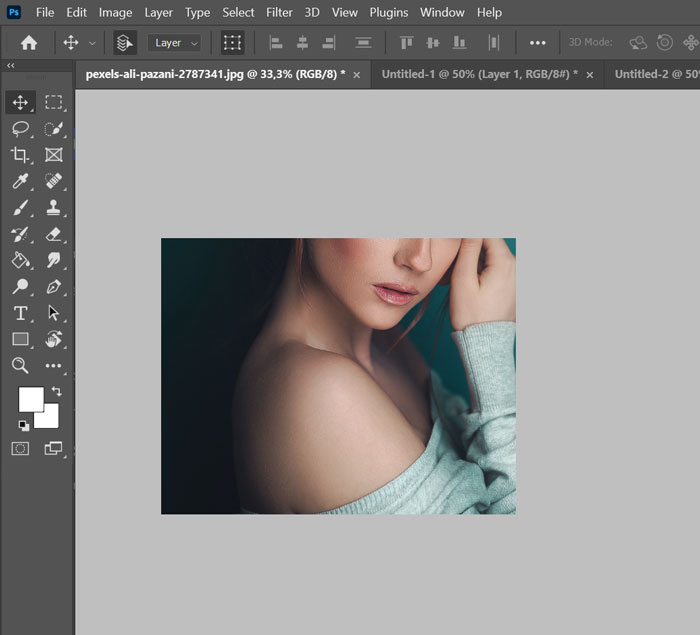This screenshot has height=635, width=700.
Task: Select the Crop tool
Action: tap(20, 155)
